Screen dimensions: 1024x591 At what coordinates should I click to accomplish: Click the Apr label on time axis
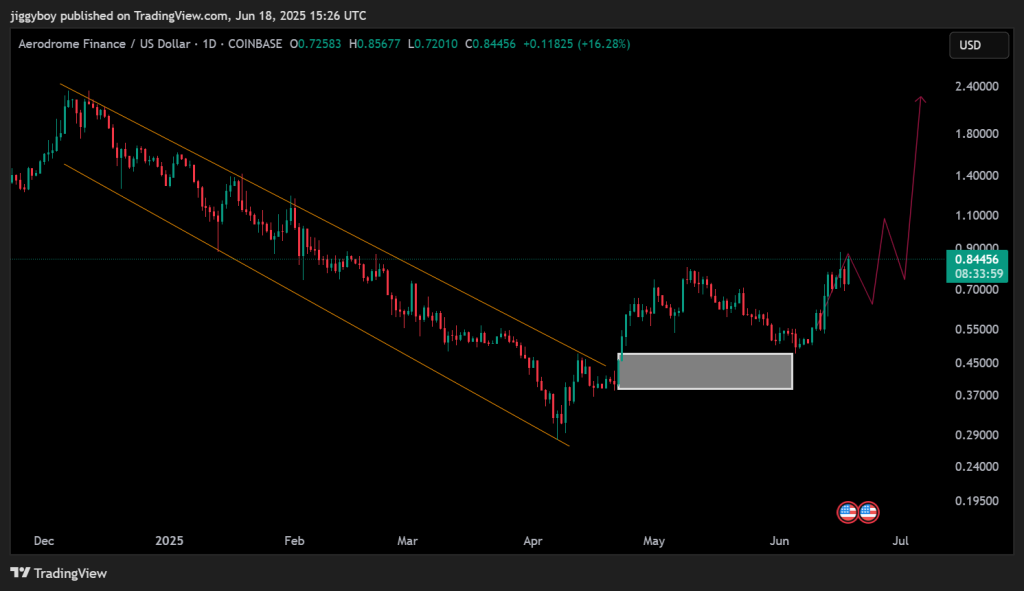pyautogui.click(x=533, y=541)
